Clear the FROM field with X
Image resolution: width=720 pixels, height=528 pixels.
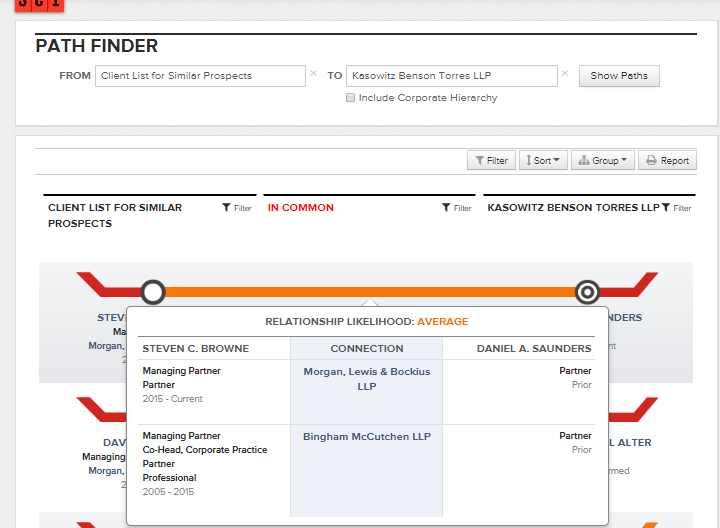(x=313, y=73)
